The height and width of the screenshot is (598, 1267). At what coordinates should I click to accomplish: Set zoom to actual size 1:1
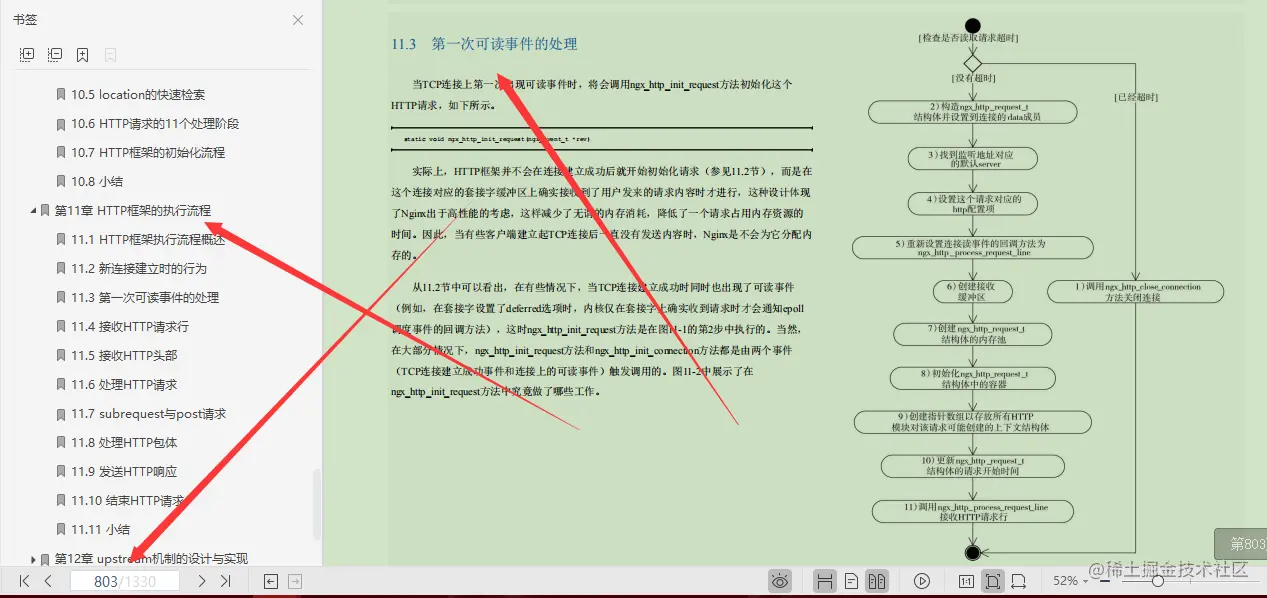coord(966,580)
